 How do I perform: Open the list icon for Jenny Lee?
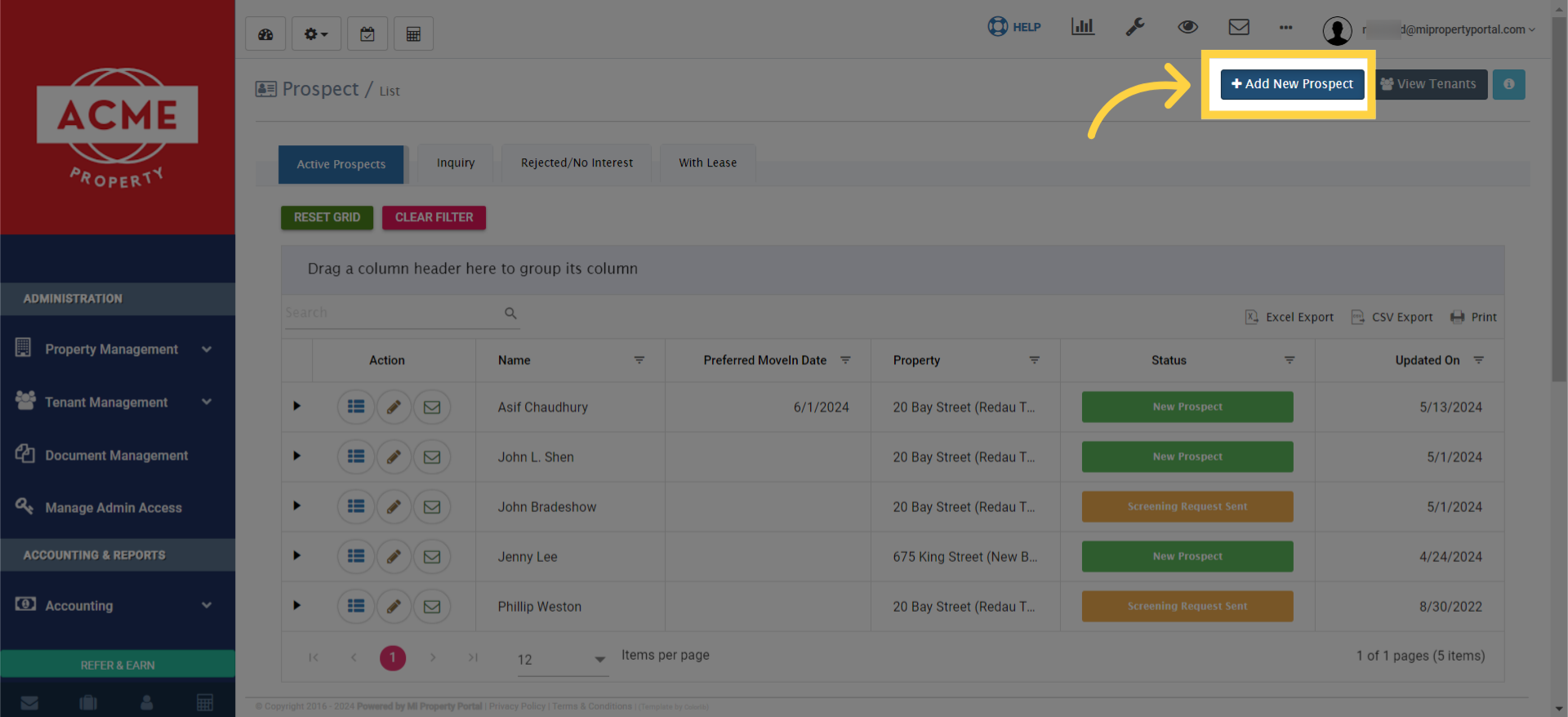356,556
